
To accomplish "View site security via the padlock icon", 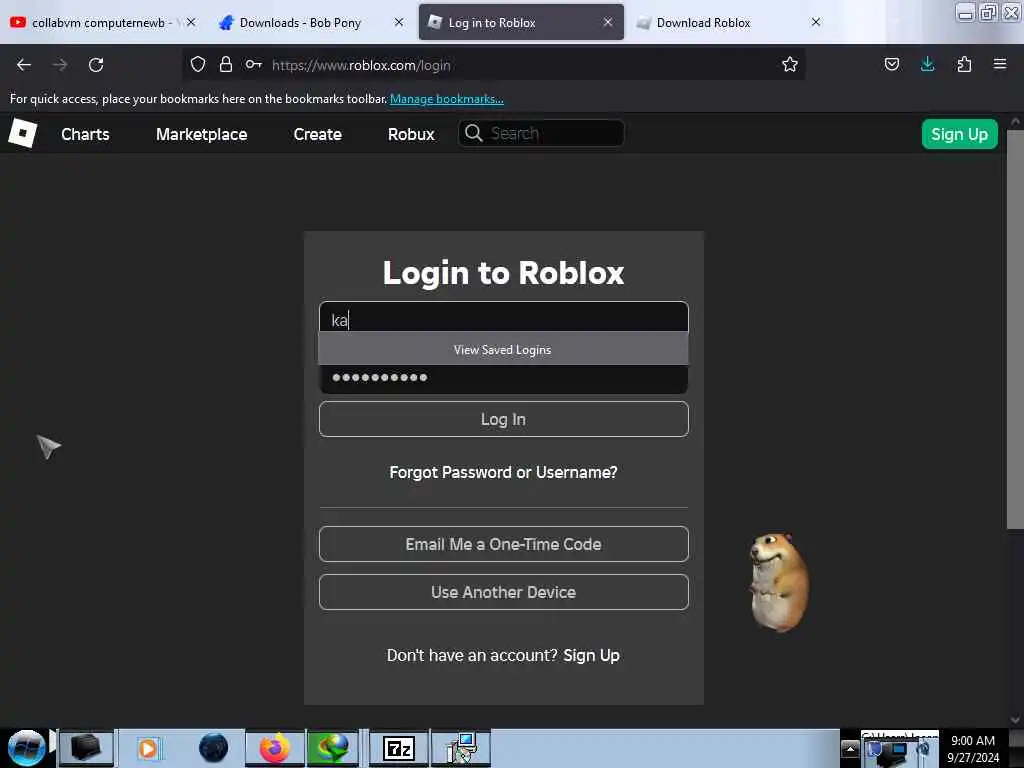I will click(226, 64).
